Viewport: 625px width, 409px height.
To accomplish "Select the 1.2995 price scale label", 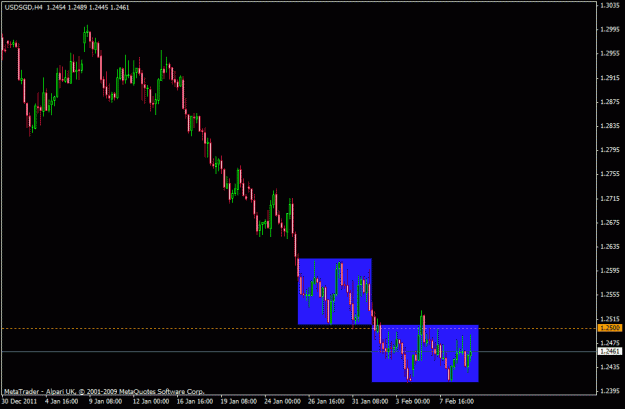I will tap(610, 29).
